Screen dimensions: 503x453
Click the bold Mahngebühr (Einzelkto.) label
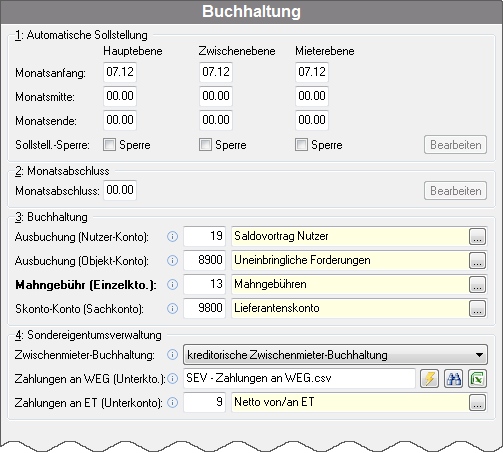point(86,285)
